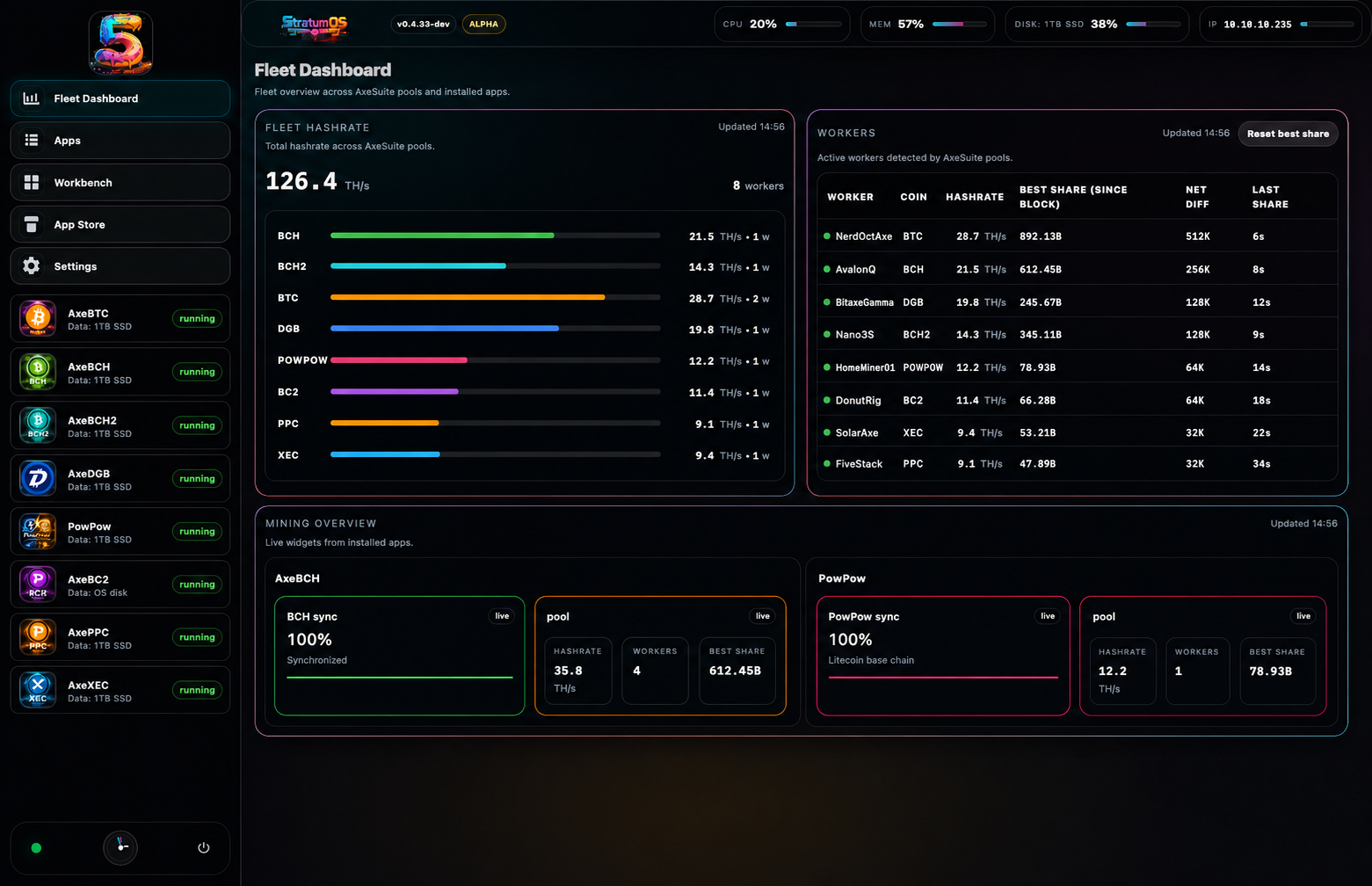Screen dimensions: 1372x886
Task: Click the live badge on BCH sync
Action: pyautogui.click(x=502, y=616)
